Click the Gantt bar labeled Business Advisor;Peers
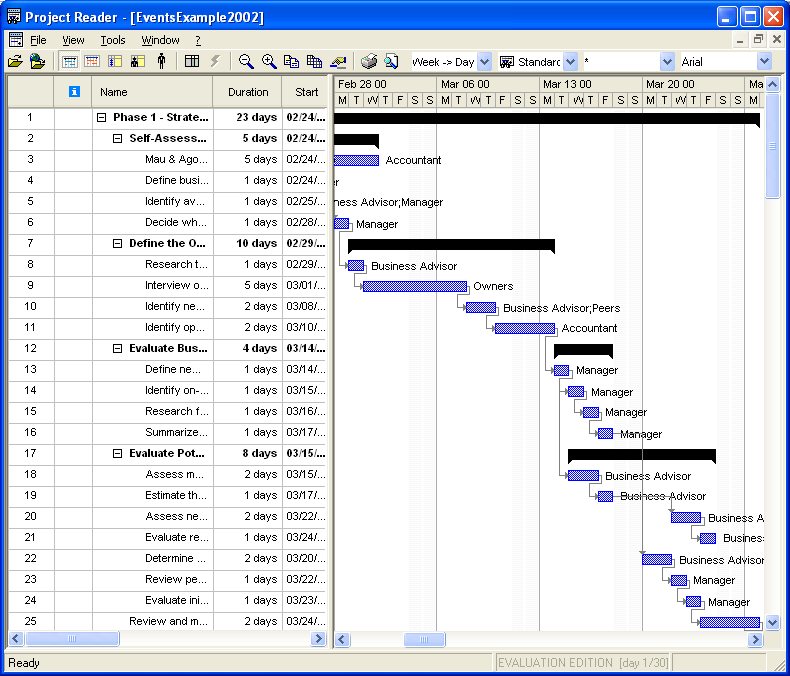 coord(481,307)
